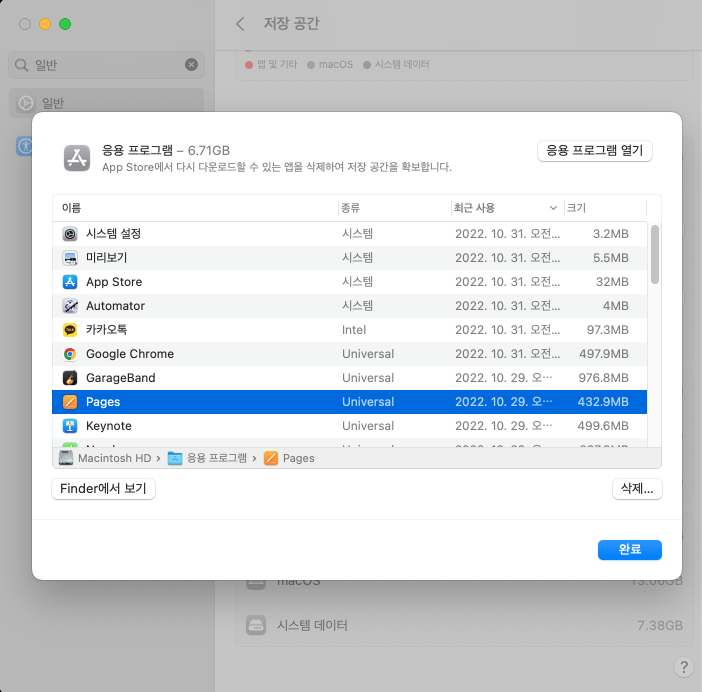Click the Pages icon in path bar

(271, 458)
